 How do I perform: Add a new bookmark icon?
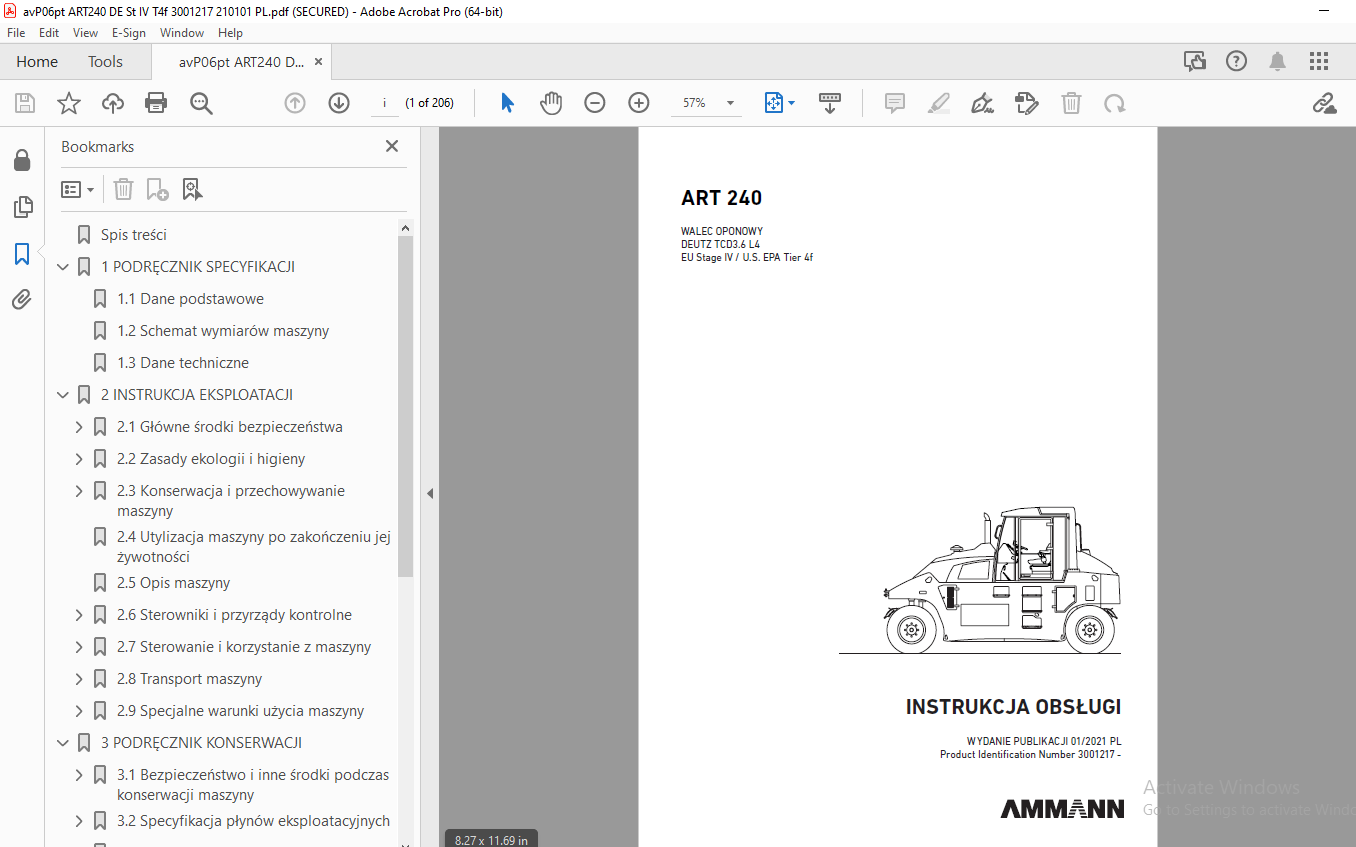(157, 189)
